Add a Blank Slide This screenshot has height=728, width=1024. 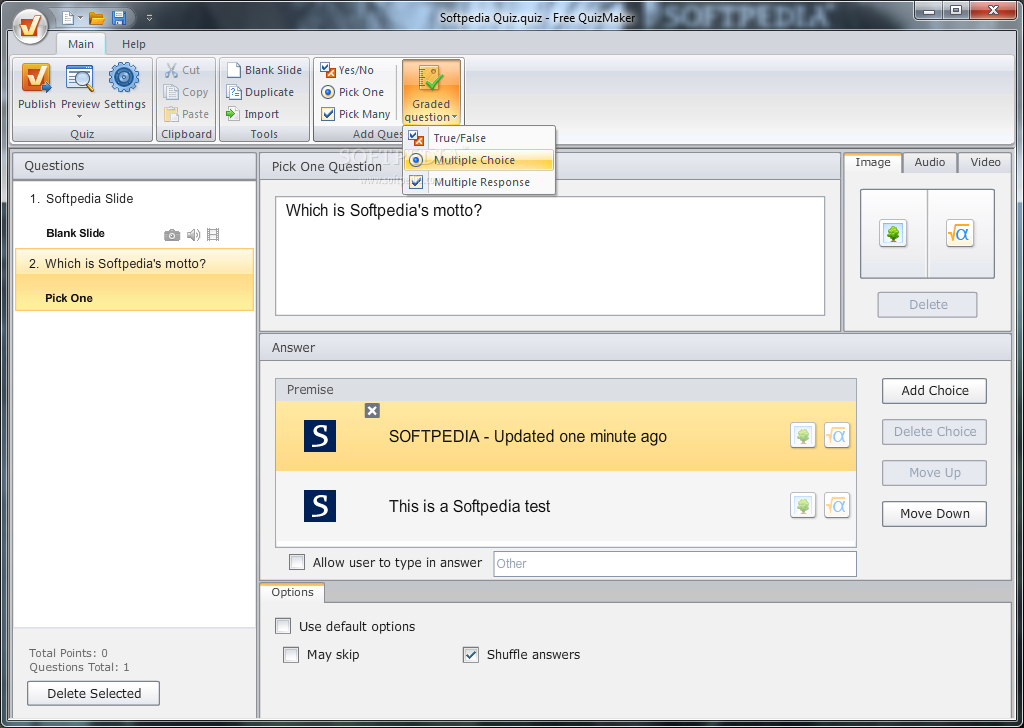[x=264, y=70]
